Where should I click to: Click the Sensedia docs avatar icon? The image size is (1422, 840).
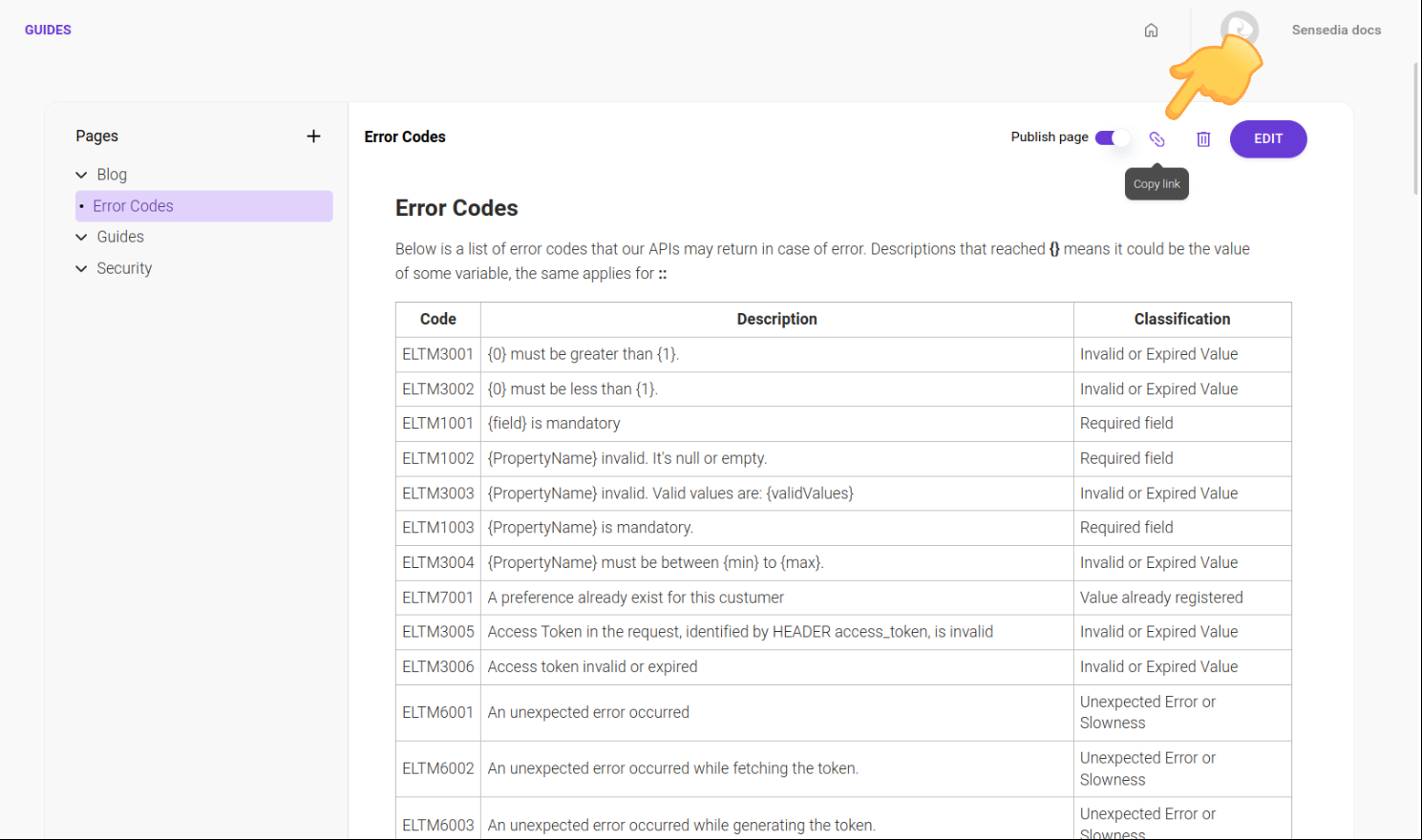[1240, 27]
